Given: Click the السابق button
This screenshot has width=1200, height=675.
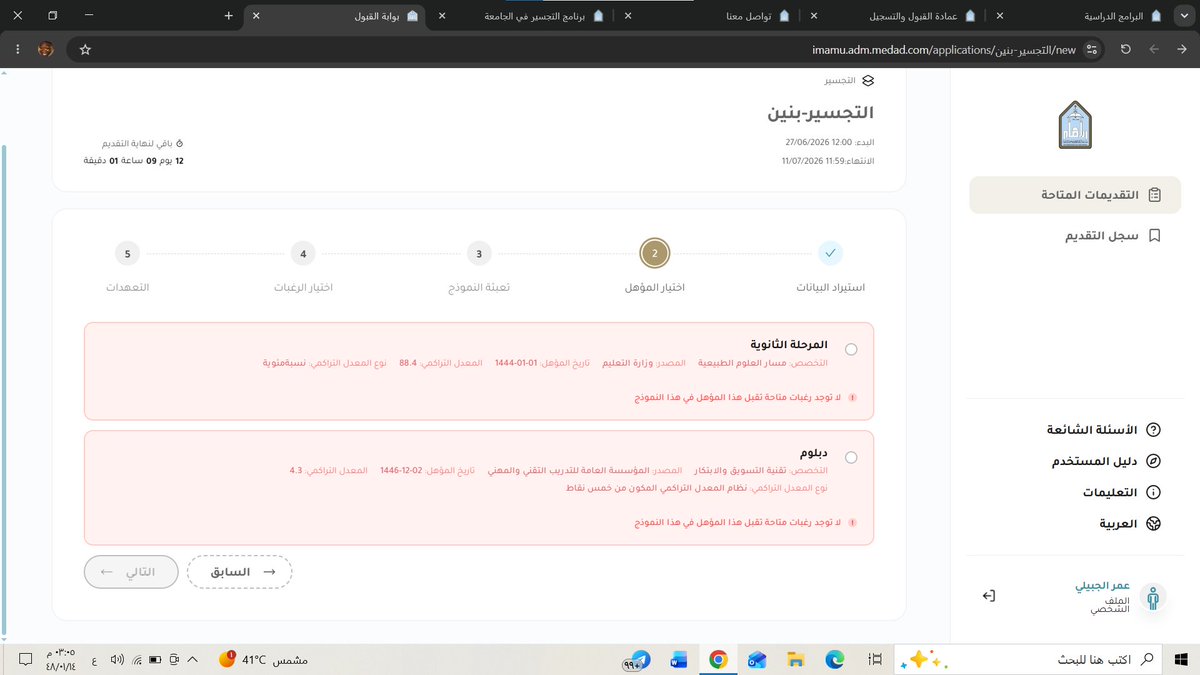Looking at the screenshot, I should 239,572.
